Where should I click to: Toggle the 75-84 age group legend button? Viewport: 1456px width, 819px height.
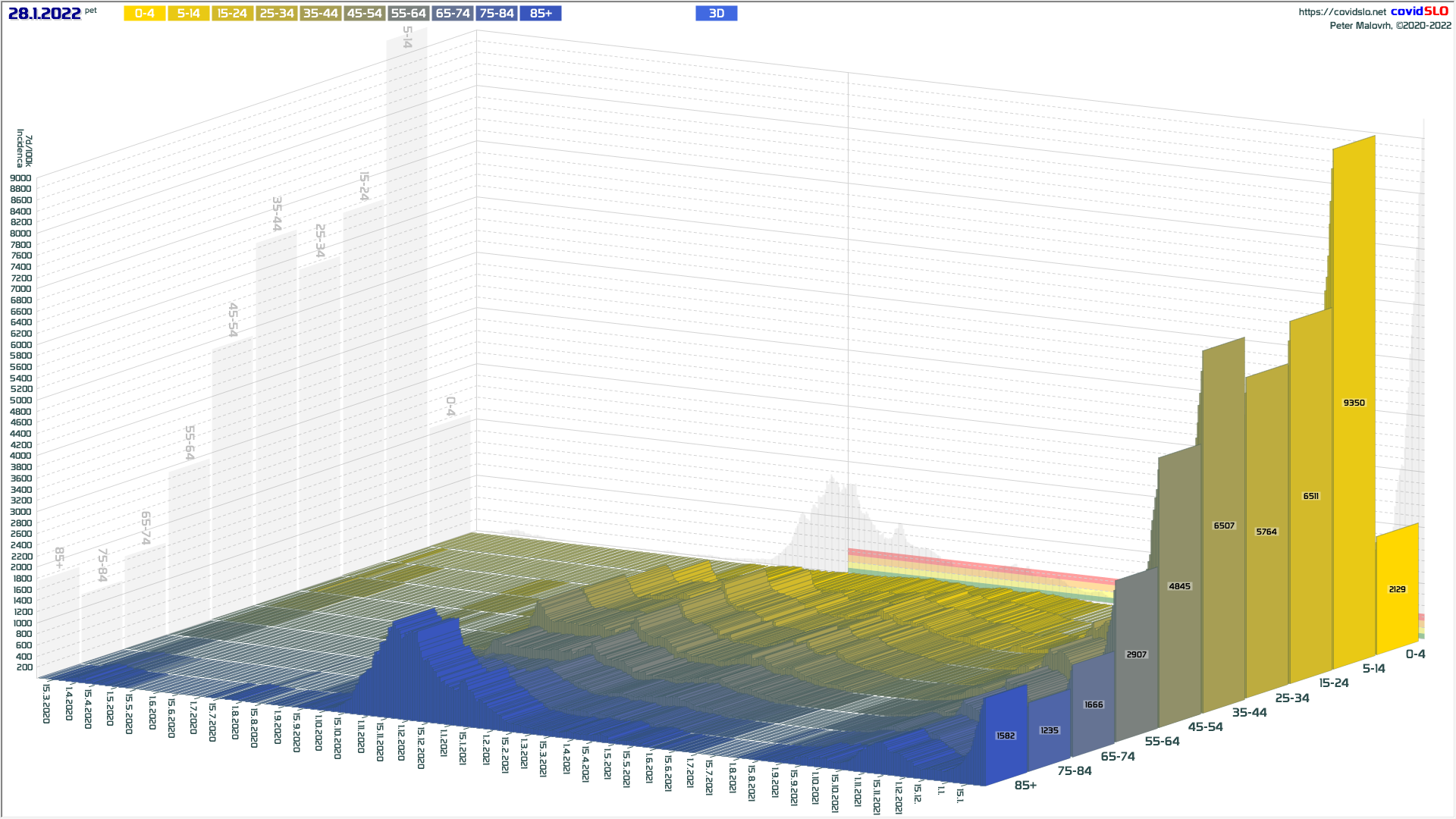coord(497,14)
